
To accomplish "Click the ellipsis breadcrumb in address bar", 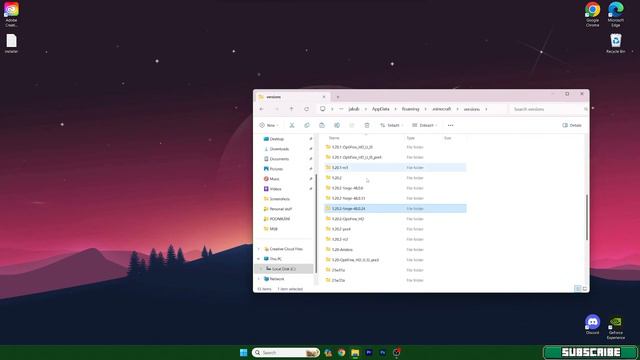I will pyautogui.click(x=341, y=109).
